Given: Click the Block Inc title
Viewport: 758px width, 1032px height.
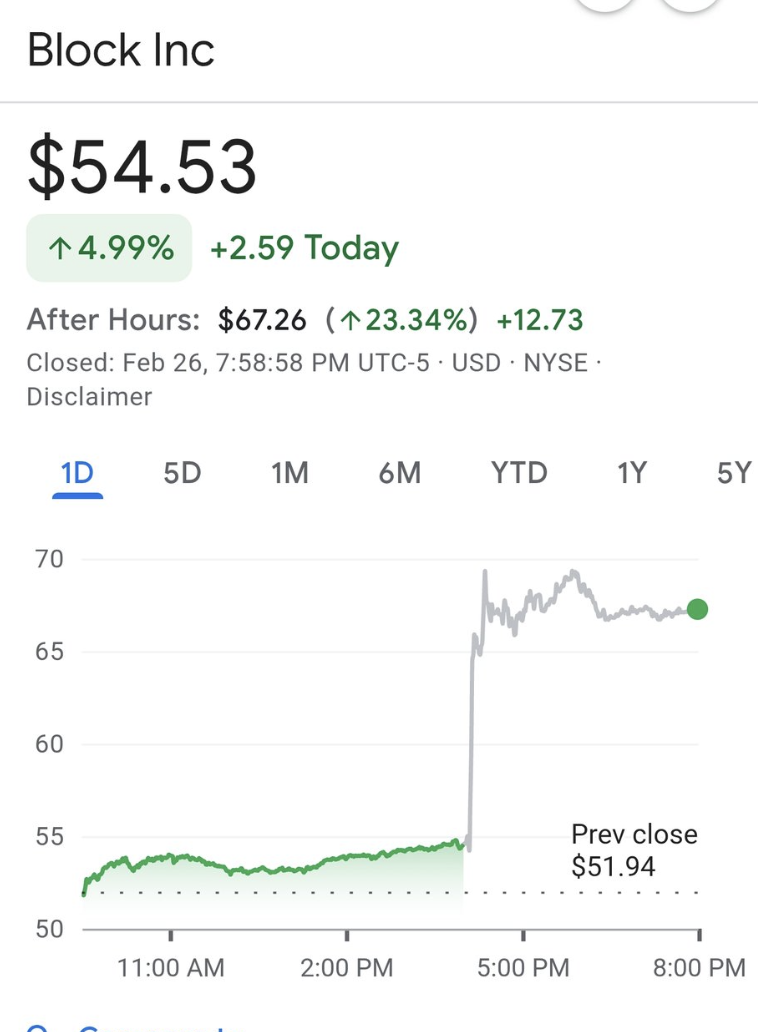Looking at the screenshot, I should click(x=121, y=50).
